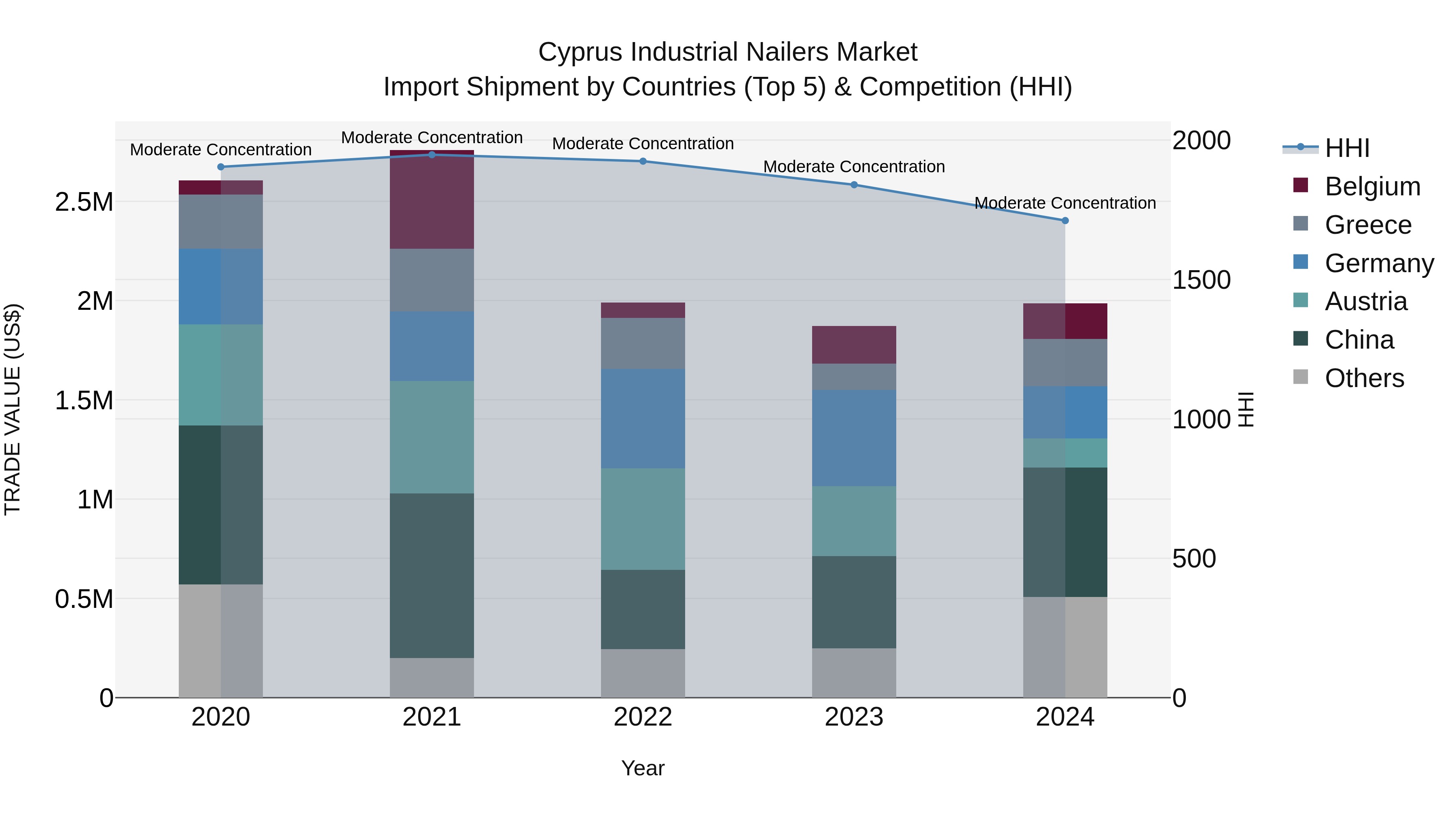Toggle the Greece legend entry

pos(1352,225)
